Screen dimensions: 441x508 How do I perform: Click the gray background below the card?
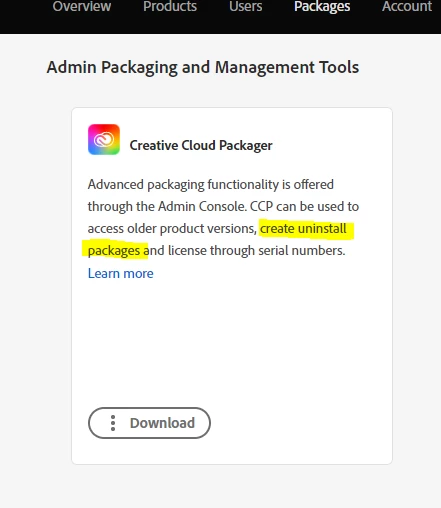[220, 487]
